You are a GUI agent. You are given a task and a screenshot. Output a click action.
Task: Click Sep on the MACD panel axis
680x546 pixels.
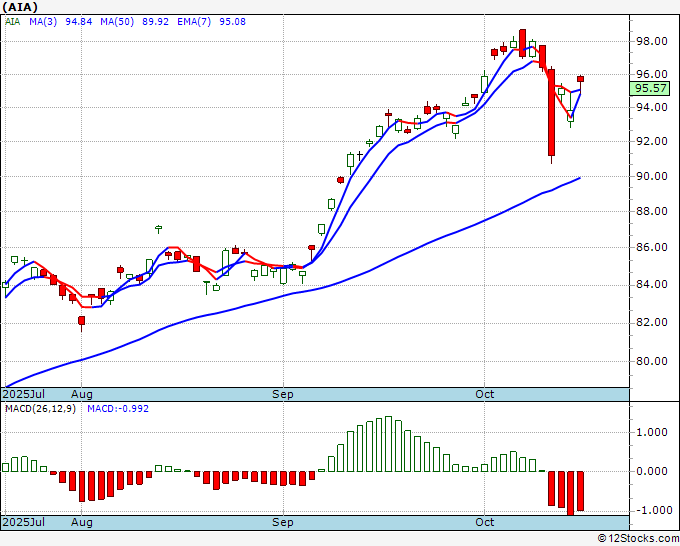pos(283,522)
